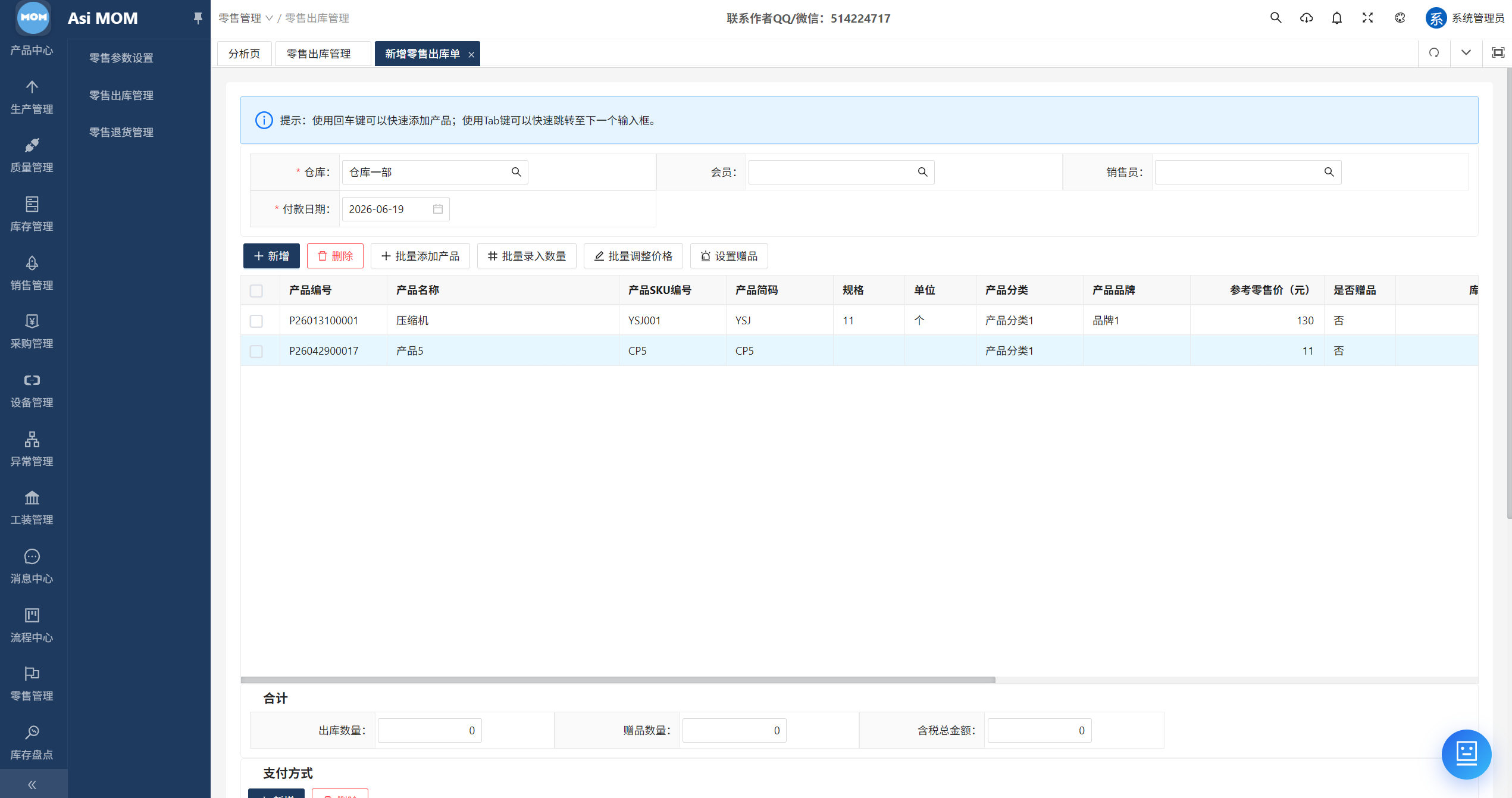Open 零售出库管理 submenu item
The height and width of the screenshot is (798, 1512).
point(121,95)
